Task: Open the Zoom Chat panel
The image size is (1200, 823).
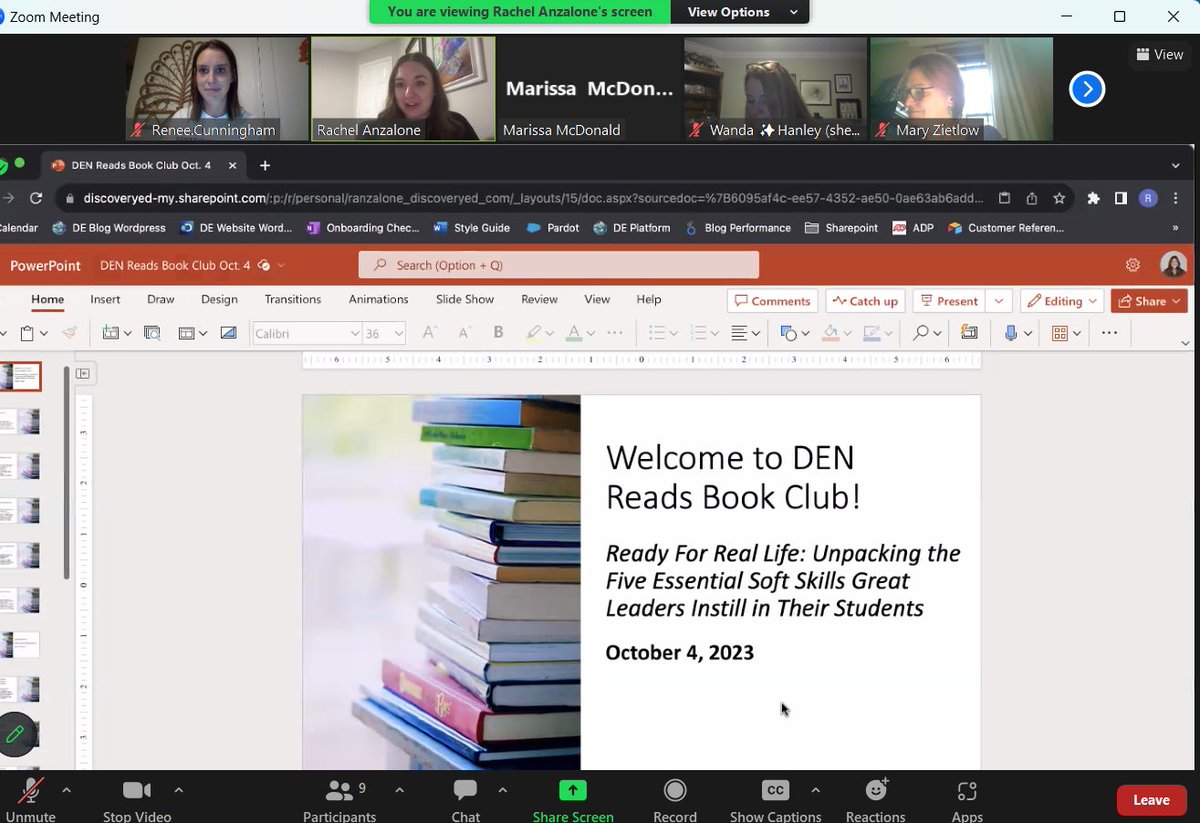Action: (465, 800)
